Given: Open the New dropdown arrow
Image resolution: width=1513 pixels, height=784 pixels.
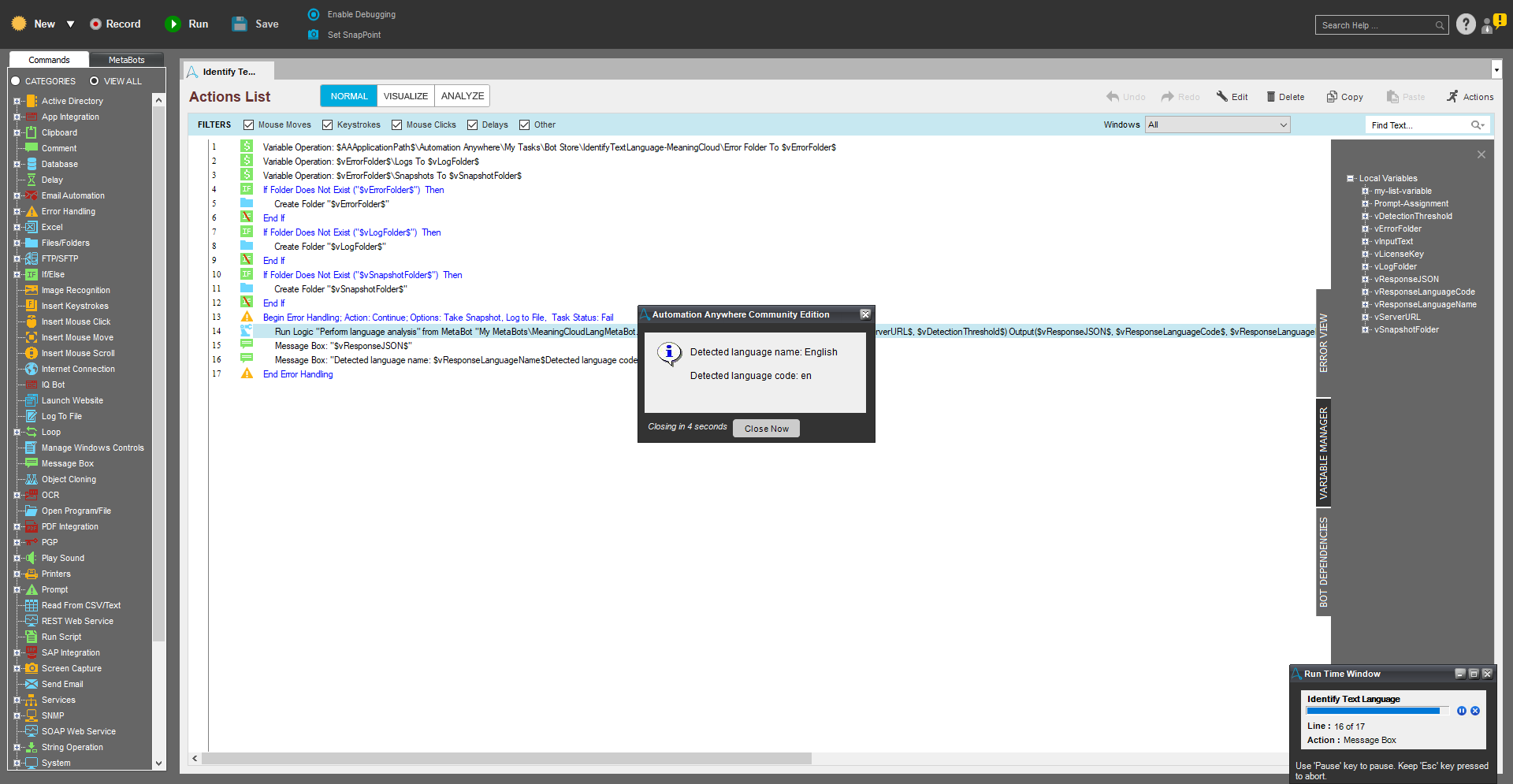Looking at the screenshot, I should pyautogui.click(x=70, y=24).
